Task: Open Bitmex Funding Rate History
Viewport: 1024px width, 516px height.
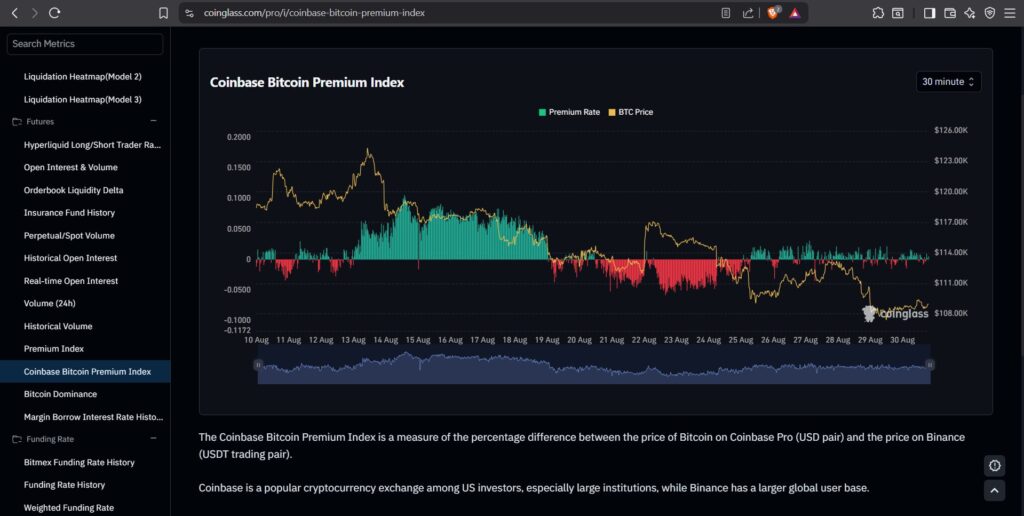Action: 79,462
